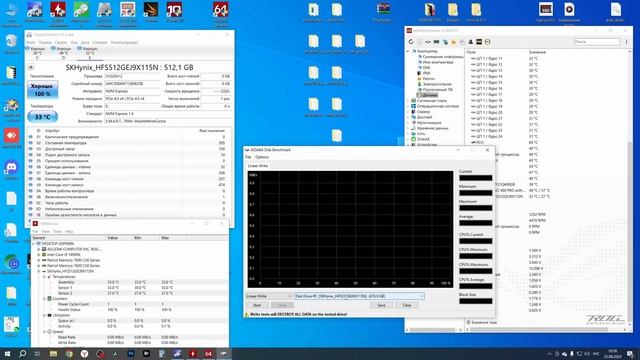This screenshot has width=640, height=360.
Task: Open File Explorer from the taskbar
Action: pyautogui.click(x=53, y=353)
